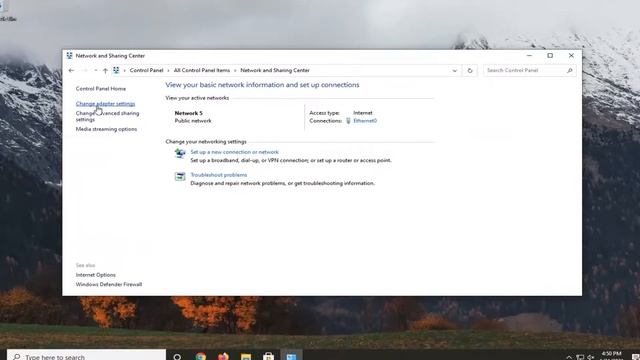
Task: Close the Network and Sharing Center window
Action: click(x=571, y=56)
